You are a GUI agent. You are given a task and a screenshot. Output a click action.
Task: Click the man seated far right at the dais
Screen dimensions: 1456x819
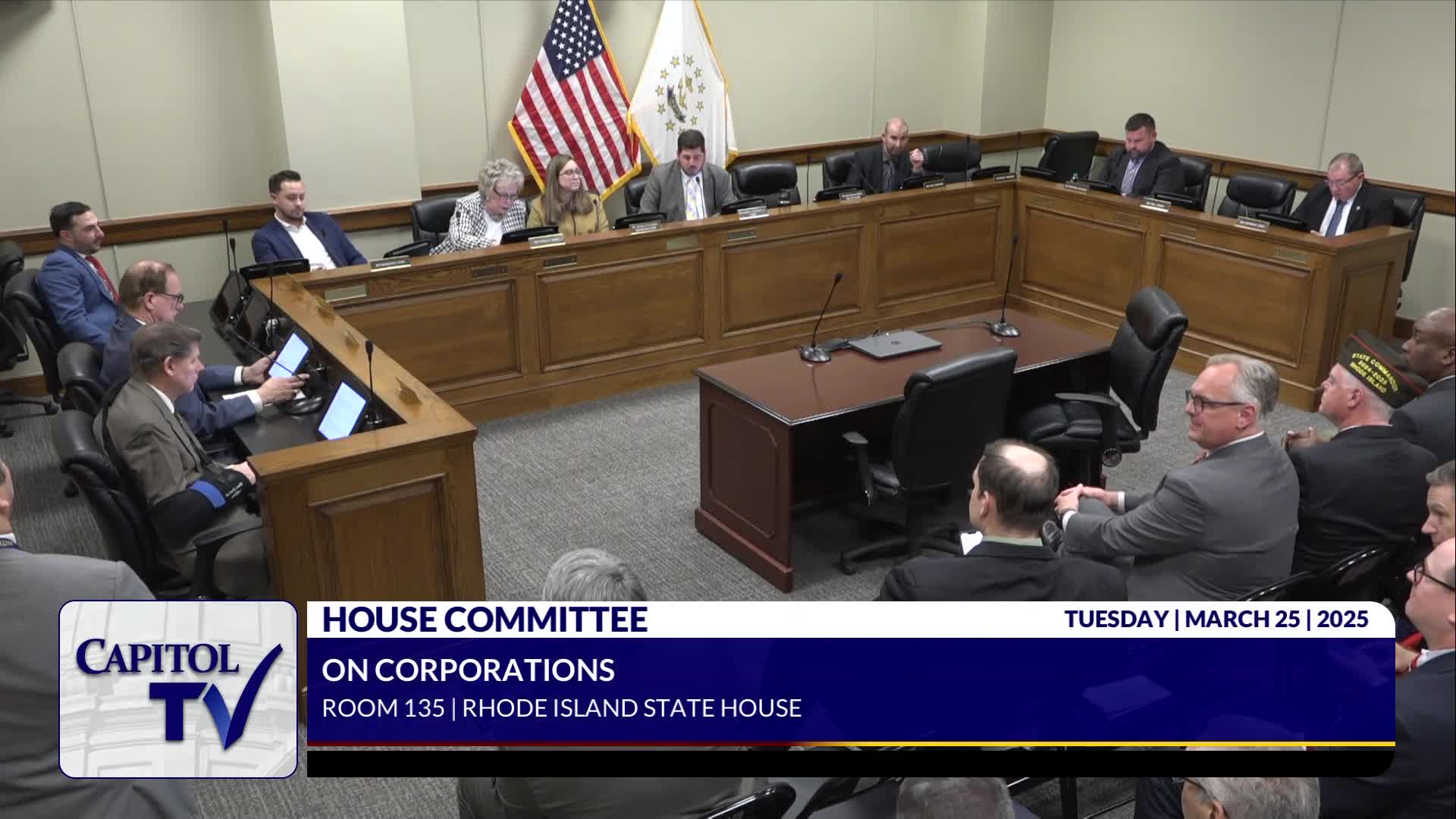[1342, 196]
